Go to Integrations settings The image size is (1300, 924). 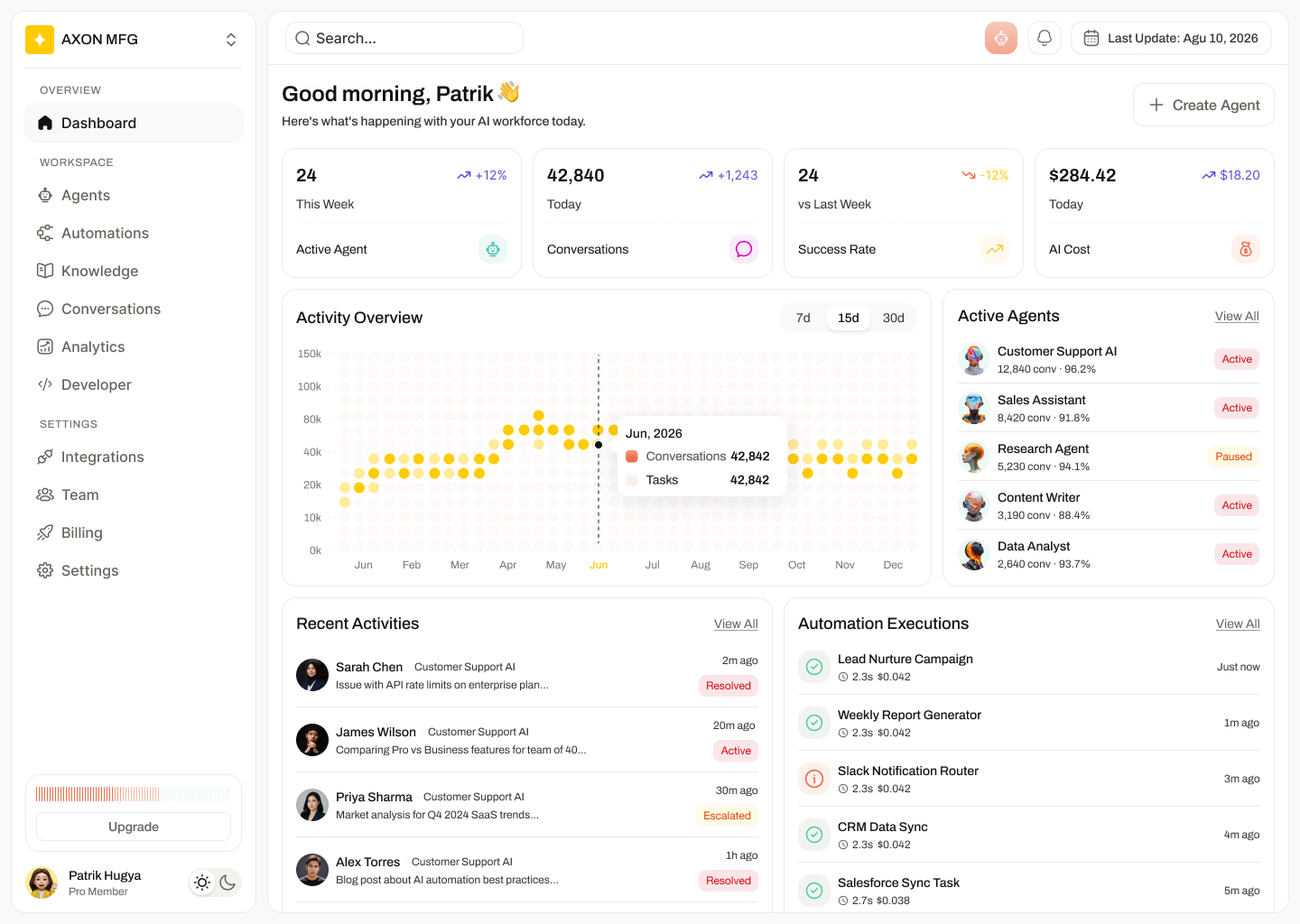point(134,457)
